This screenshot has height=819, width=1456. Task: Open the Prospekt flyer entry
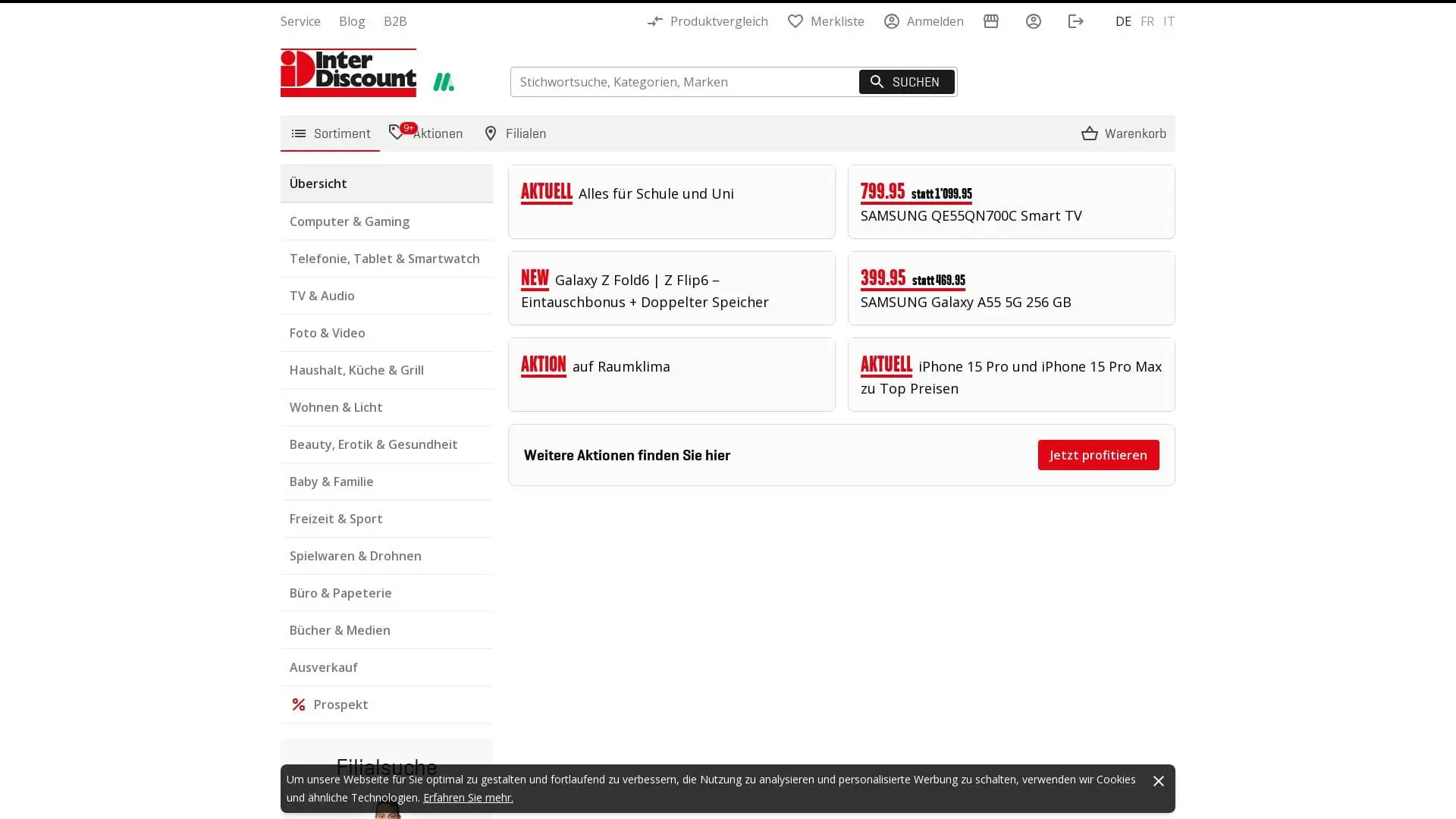click(387, 704)
